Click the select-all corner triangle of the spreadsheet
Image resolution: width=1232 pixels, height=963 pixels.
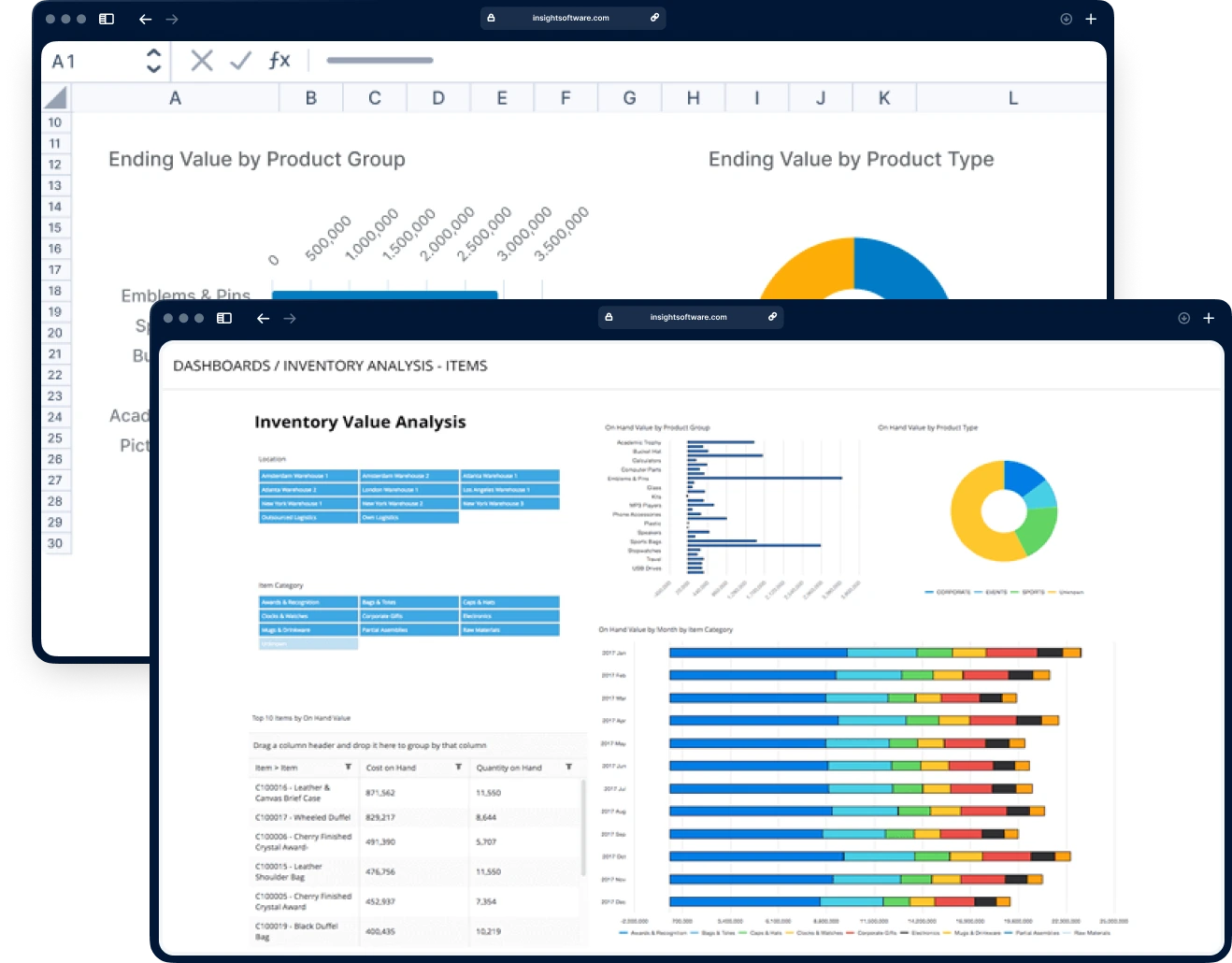56,96
